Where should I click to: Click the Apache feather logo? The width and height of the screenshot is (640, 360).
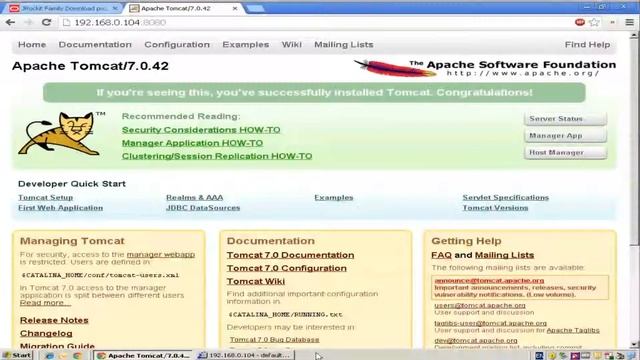(394, 68)
